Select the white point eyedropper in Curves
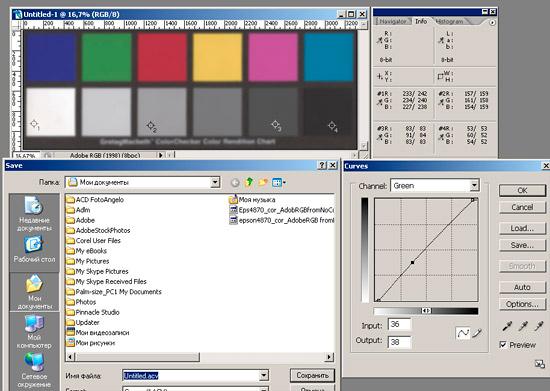 539,327
